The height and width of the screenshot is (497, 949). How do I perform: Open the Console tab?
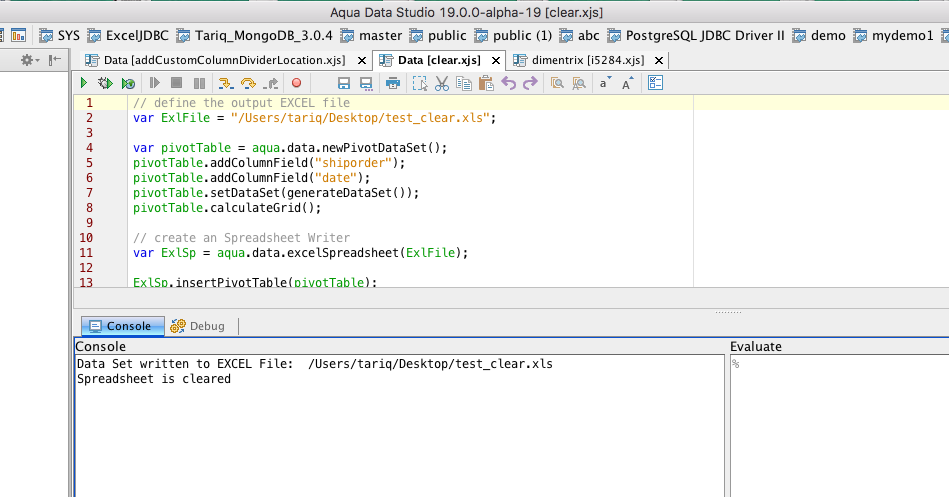pyautogui.click(x=122, y=326)
